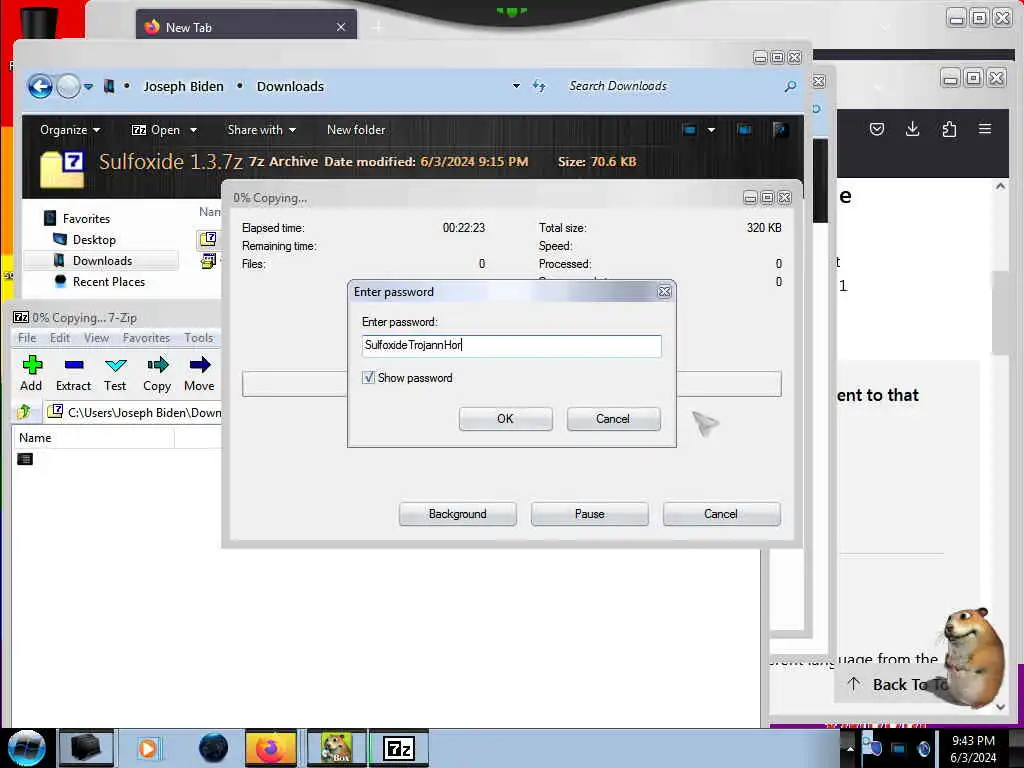
Task: Click the search magnifier in Search Downloads
Action: pyautogui.click(x=790, y=86)
